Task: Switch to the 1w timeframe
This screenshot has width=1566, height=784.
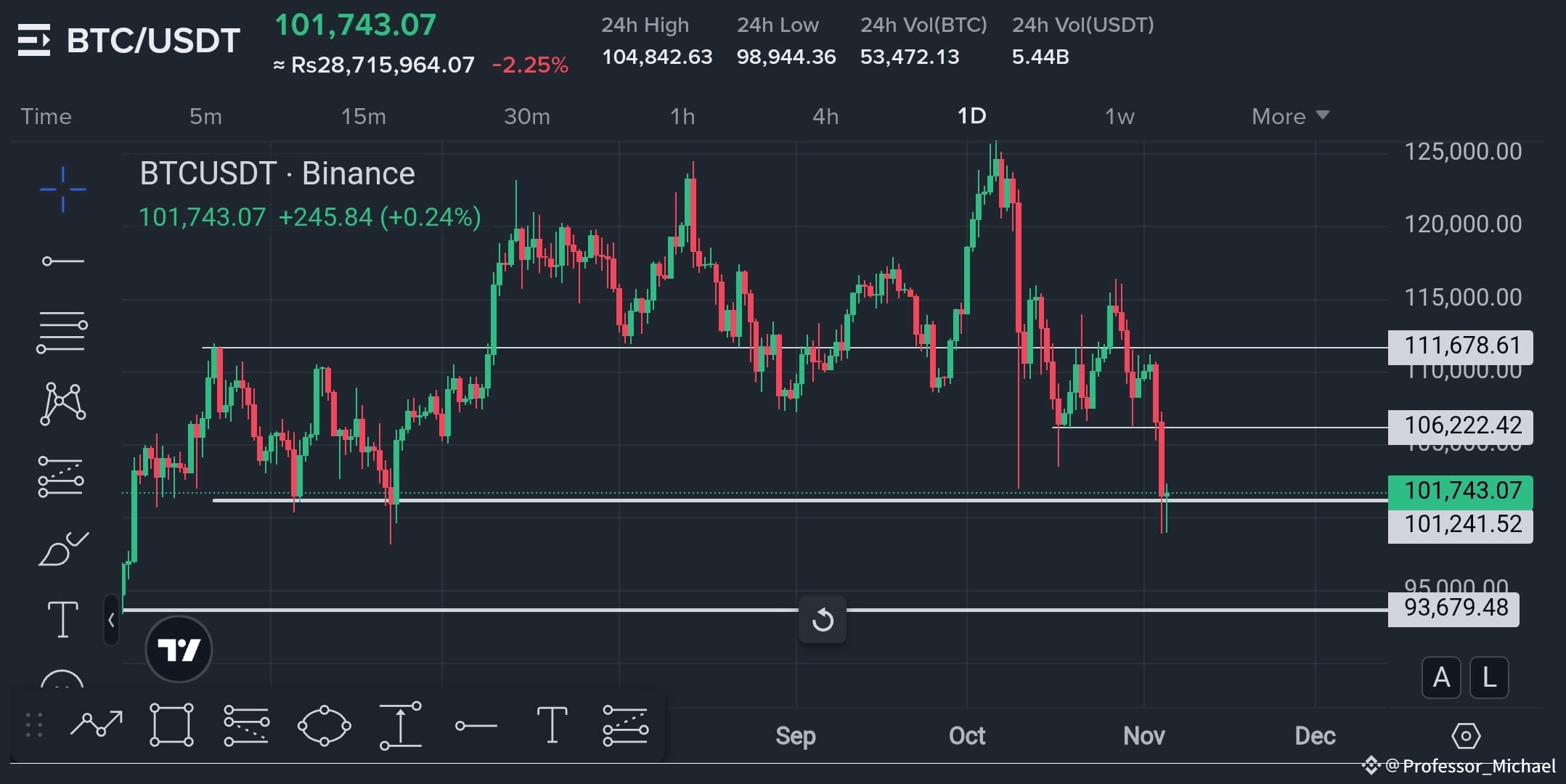Action: click(1119, 116)
